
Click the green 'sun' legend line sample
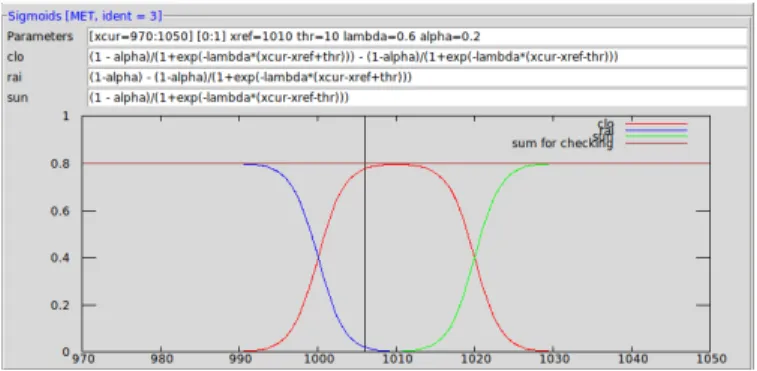point(656,136)
